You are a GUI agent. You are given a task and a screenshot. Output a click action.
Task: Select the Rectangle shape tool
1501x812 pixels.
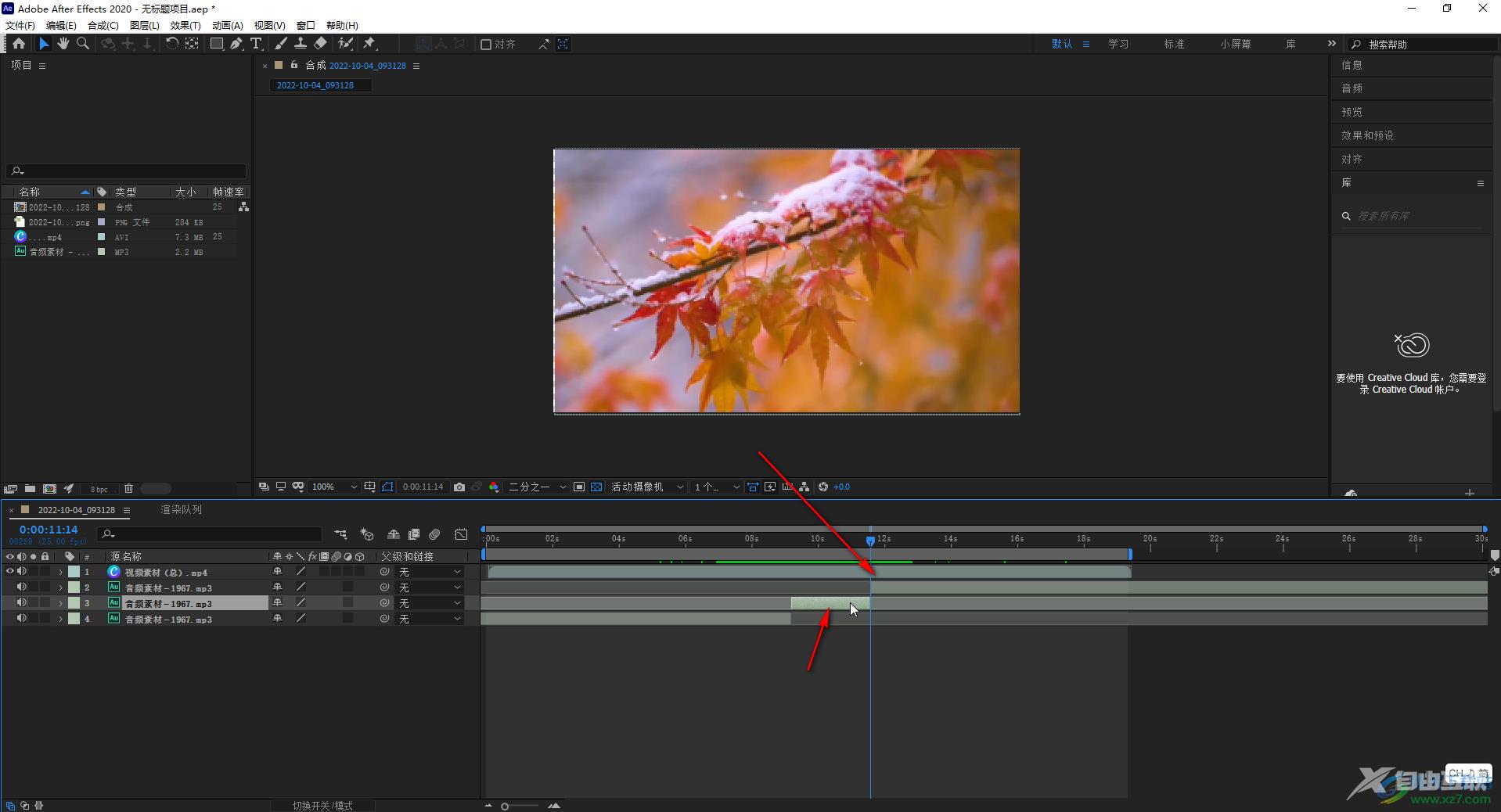click(x=217, y=44)
